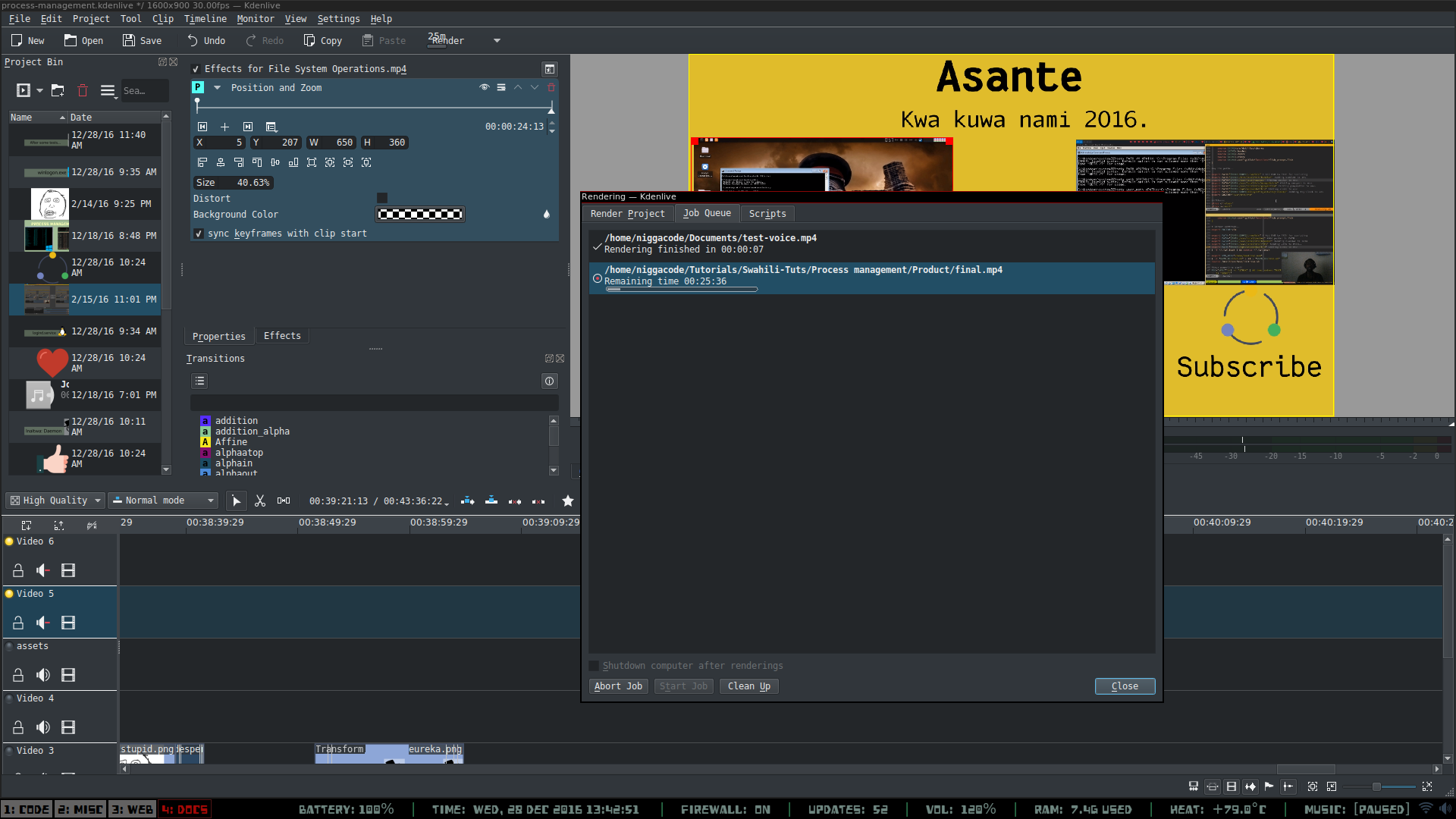Click Save in the main toolbar
Viewport: 1456px width, 819px height.
point(142,40)
